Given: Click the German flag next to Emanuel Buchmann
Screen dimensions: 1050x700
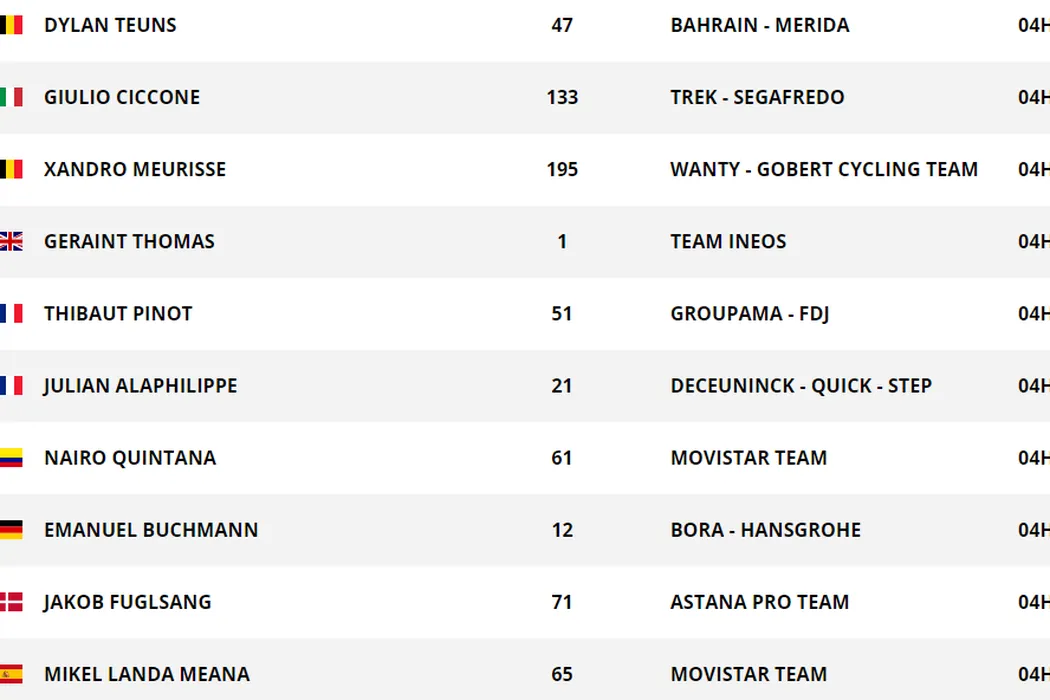Looking at the screenshot, I should (x=11, y=530).
